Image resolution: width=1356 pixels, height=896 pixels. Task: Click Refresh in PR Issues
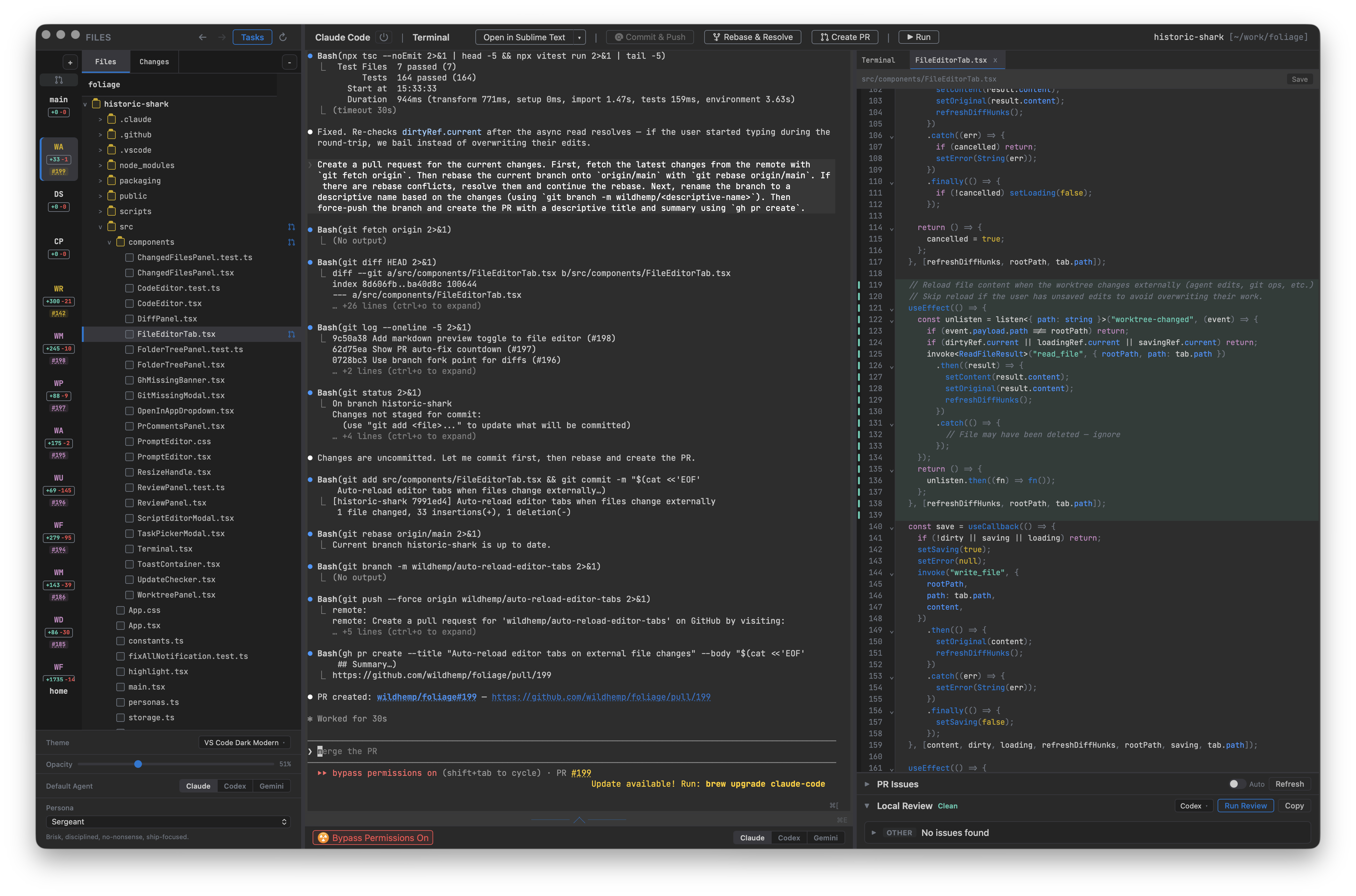coord(1289,784)
